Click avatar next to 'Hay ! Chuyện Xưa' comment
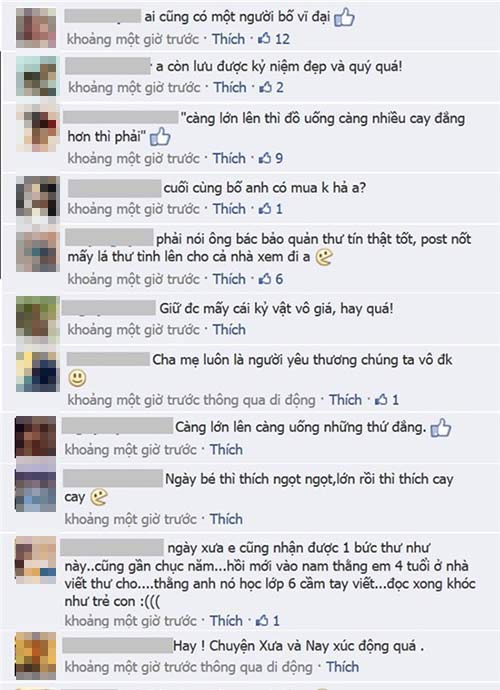 (x=36, y=656)
